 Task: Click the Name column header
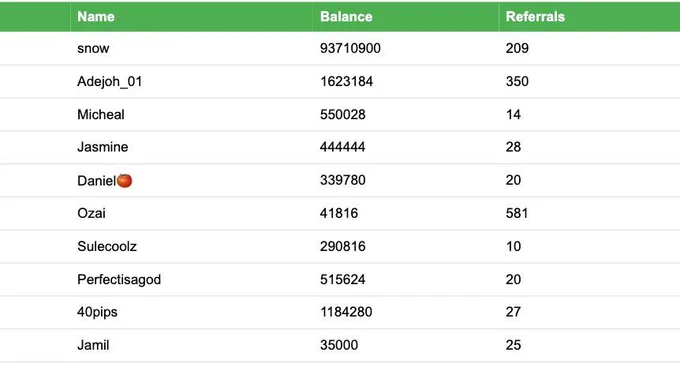[x=96, y=16]
